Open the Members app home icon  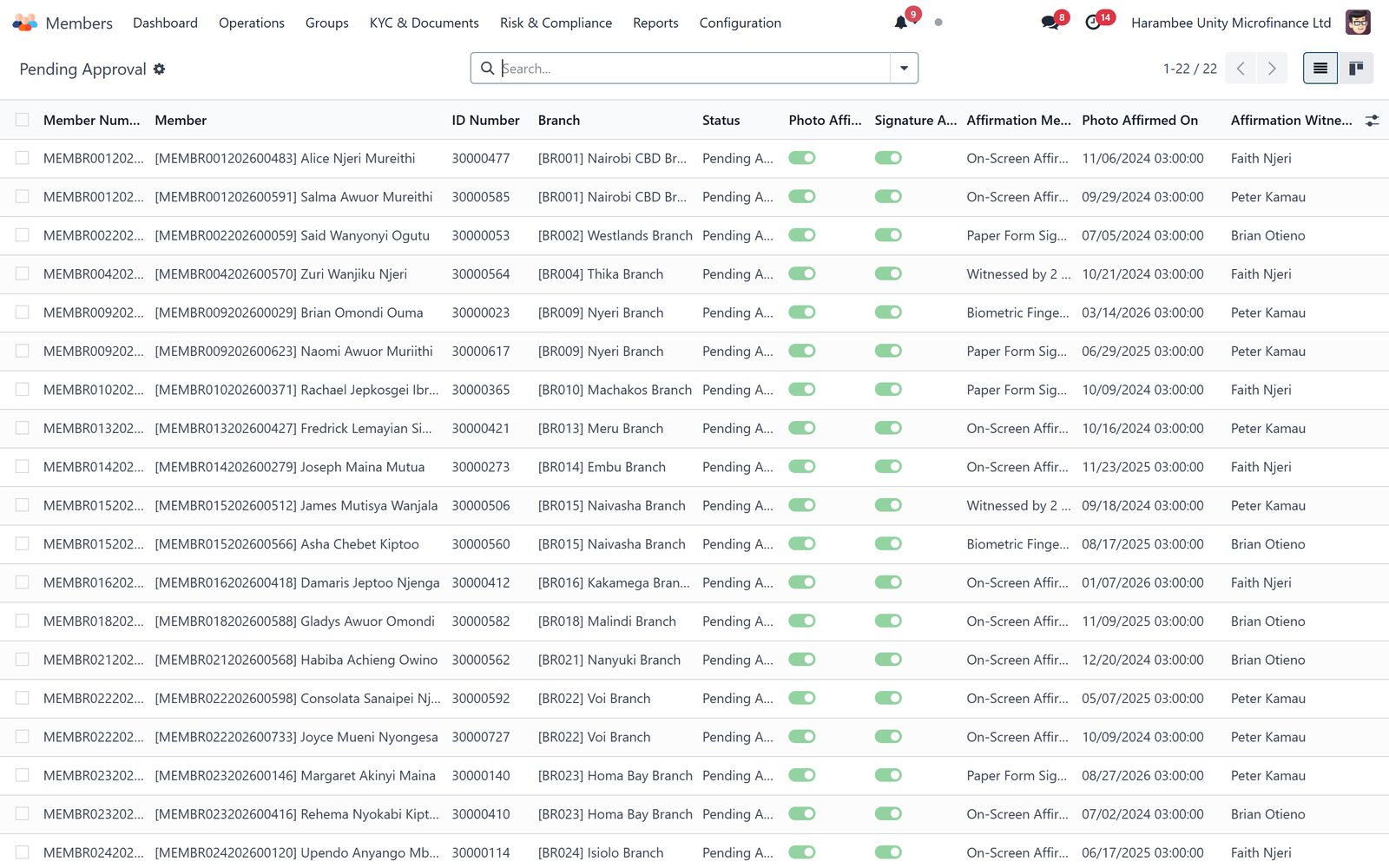(x=25, y=23)
